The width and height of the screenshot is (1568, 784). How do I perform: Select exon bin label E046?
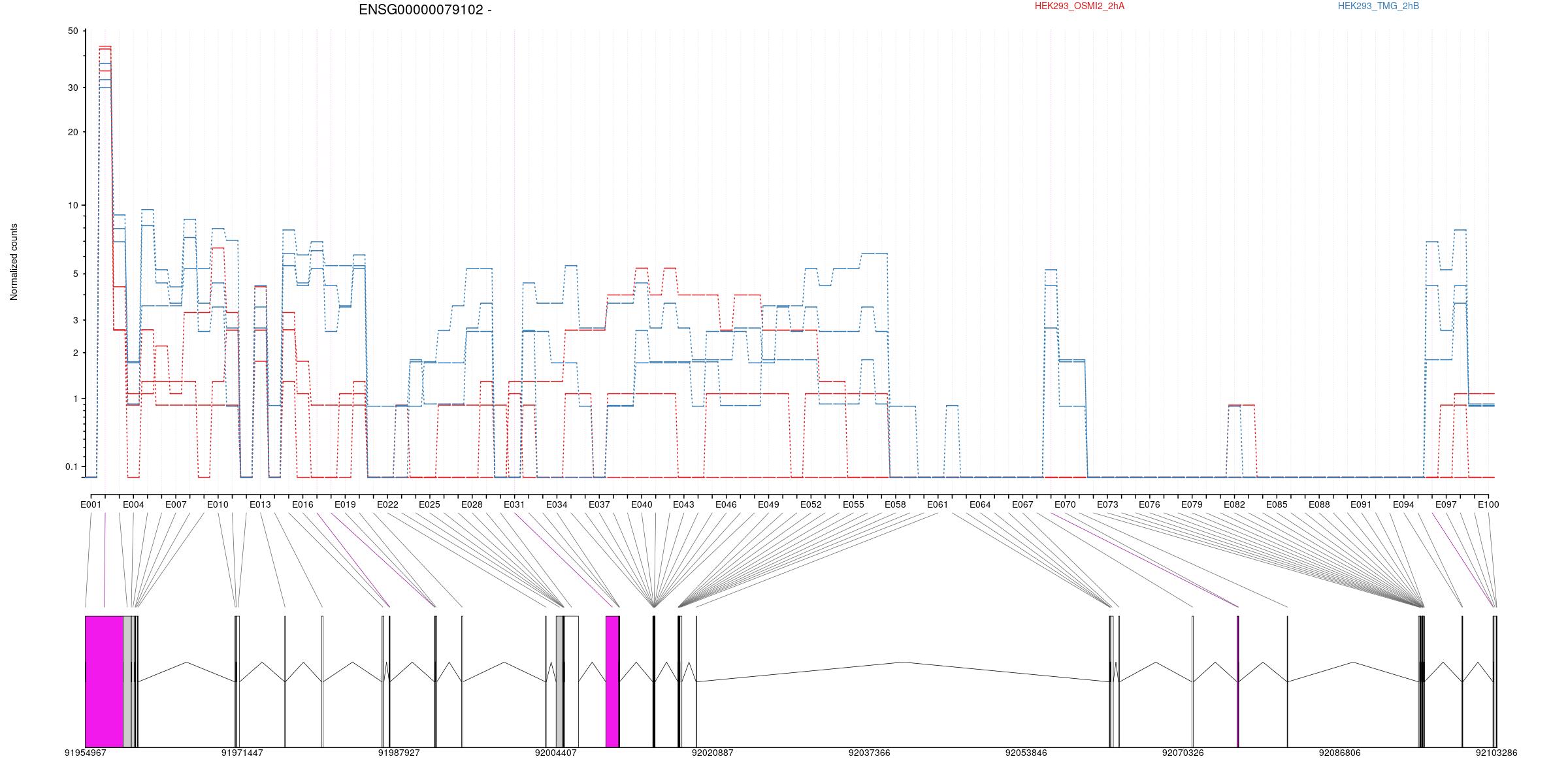pyautogui.click(x=726, y=504)
